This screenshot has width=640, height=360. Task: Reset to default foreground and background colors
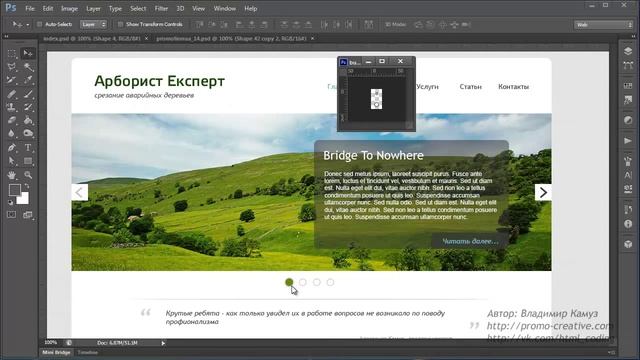click(11, 202)
